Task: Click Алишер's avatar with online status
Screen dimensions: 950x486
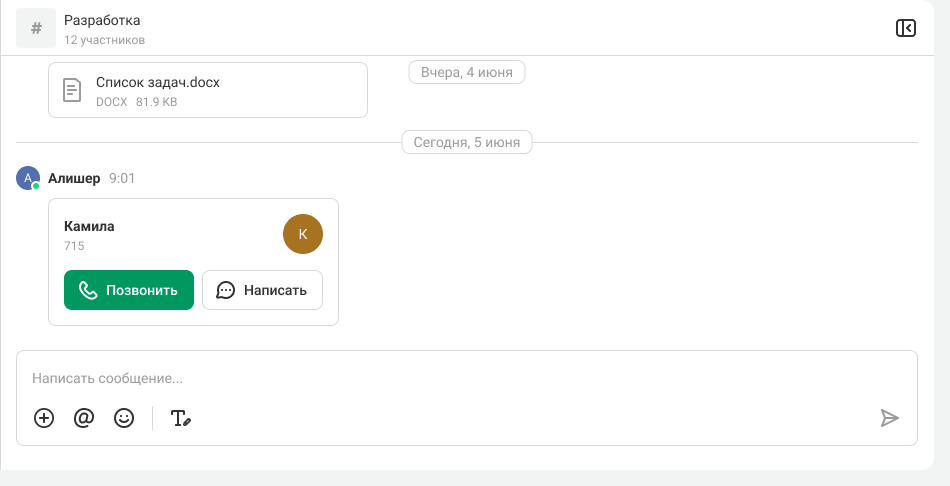Action: [28, 178]
